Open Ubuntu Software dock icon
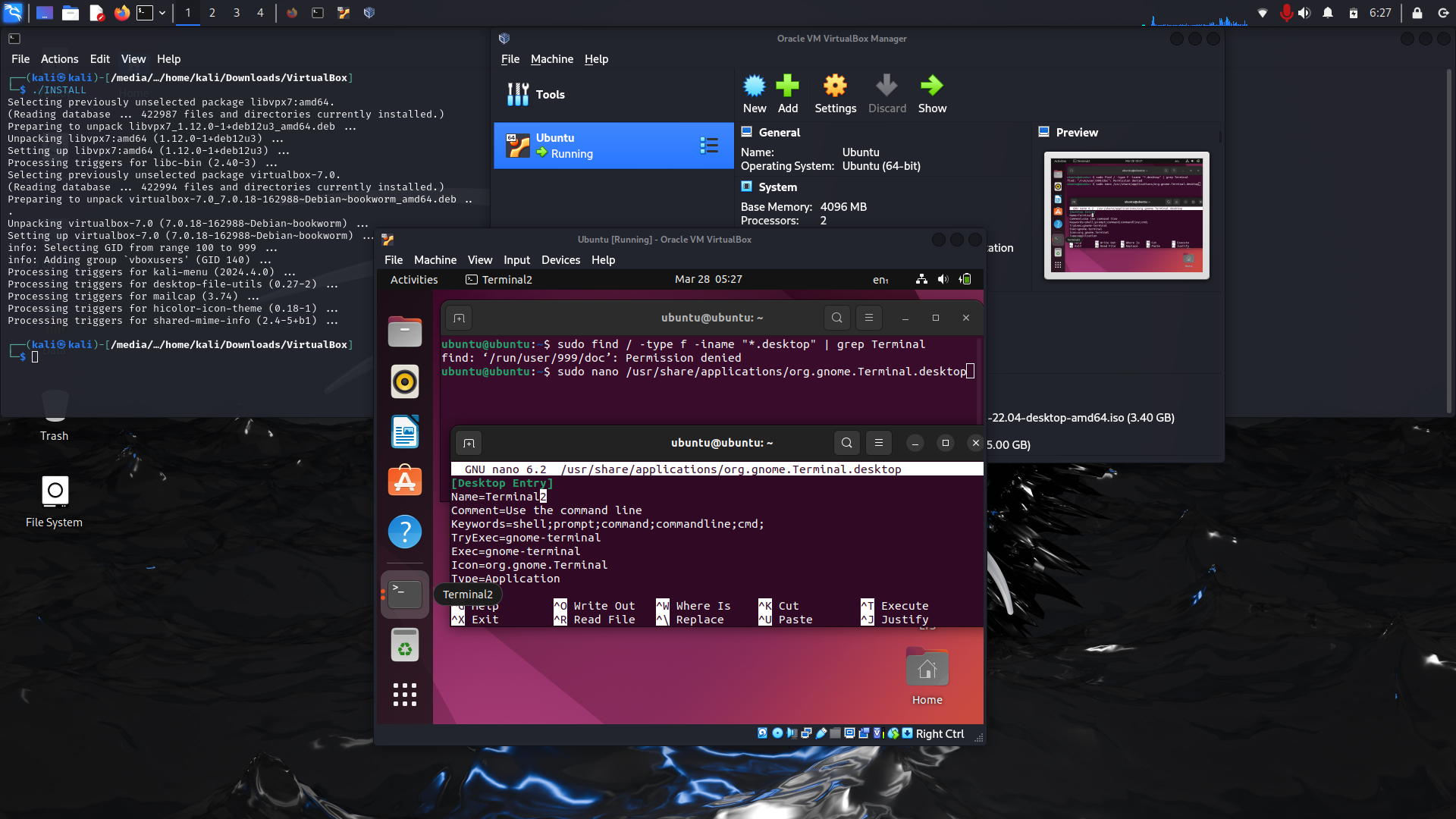The width and height of the screenshot is (1456, 819). pyautogui.click(x=405, y=481)
